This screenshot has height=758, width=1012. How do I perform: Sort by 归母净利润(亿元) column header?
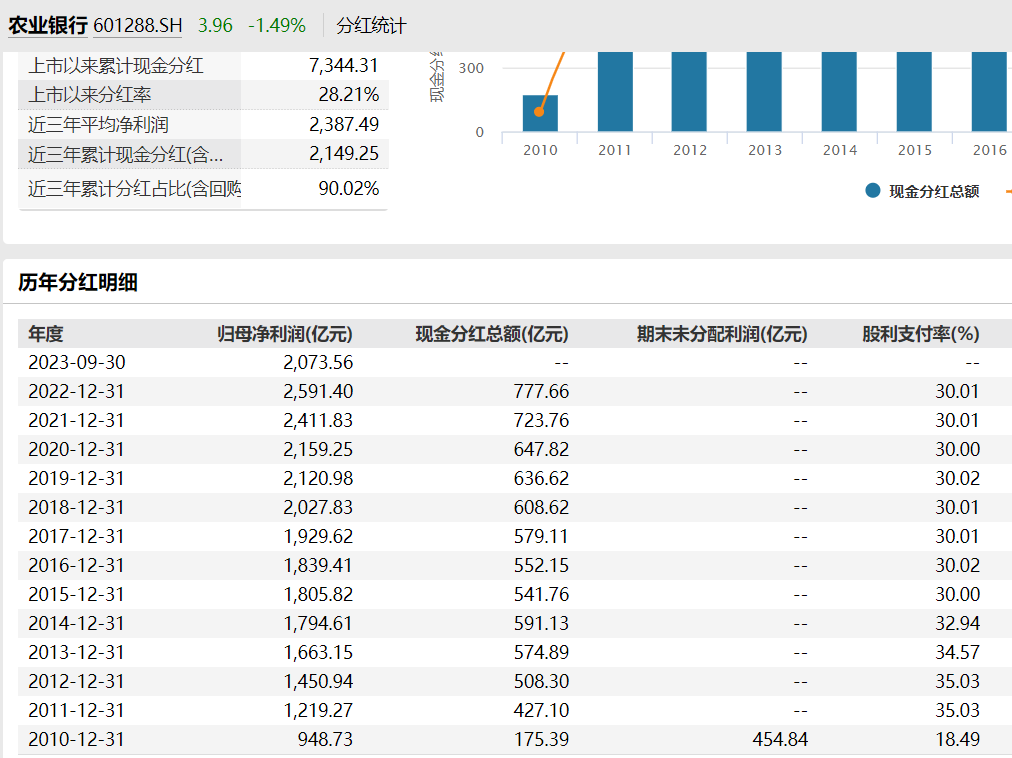pyautogui.click(x=285, y=334)
